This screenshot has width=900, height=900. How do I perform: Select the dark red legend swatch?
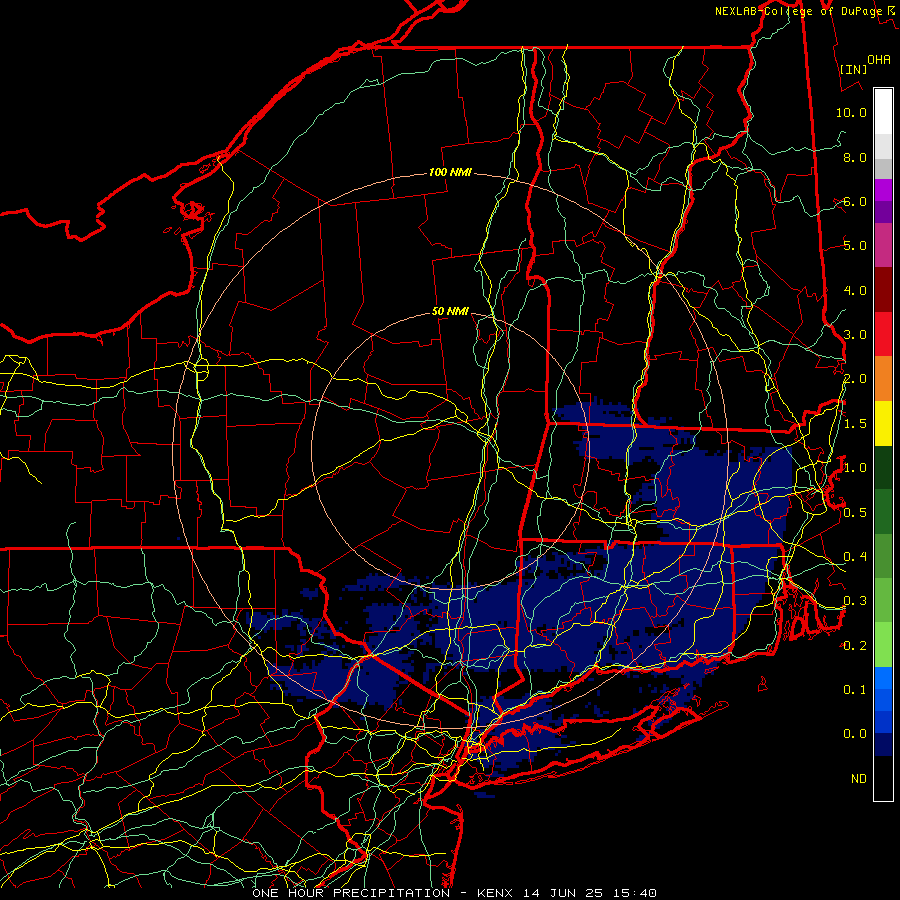pos(883,290)
